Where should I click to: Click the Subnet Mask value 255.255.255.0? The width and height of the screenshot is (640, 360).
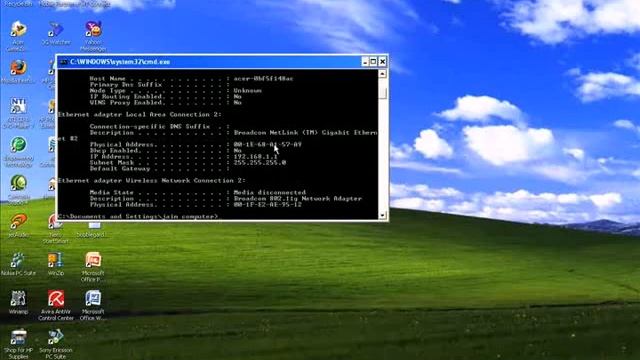(260, 162)
